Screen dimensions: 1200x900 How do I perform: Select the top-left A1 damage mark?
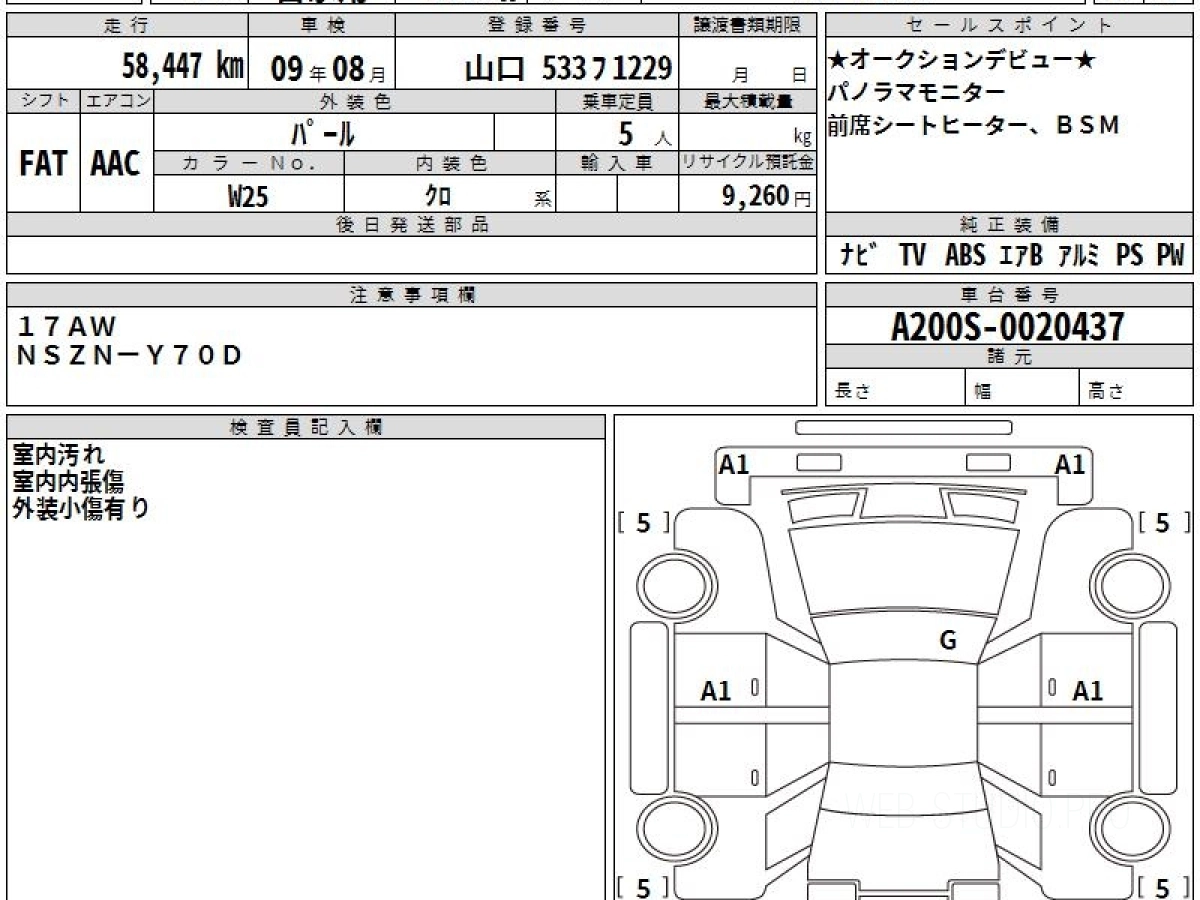click(x=734, y=464)
